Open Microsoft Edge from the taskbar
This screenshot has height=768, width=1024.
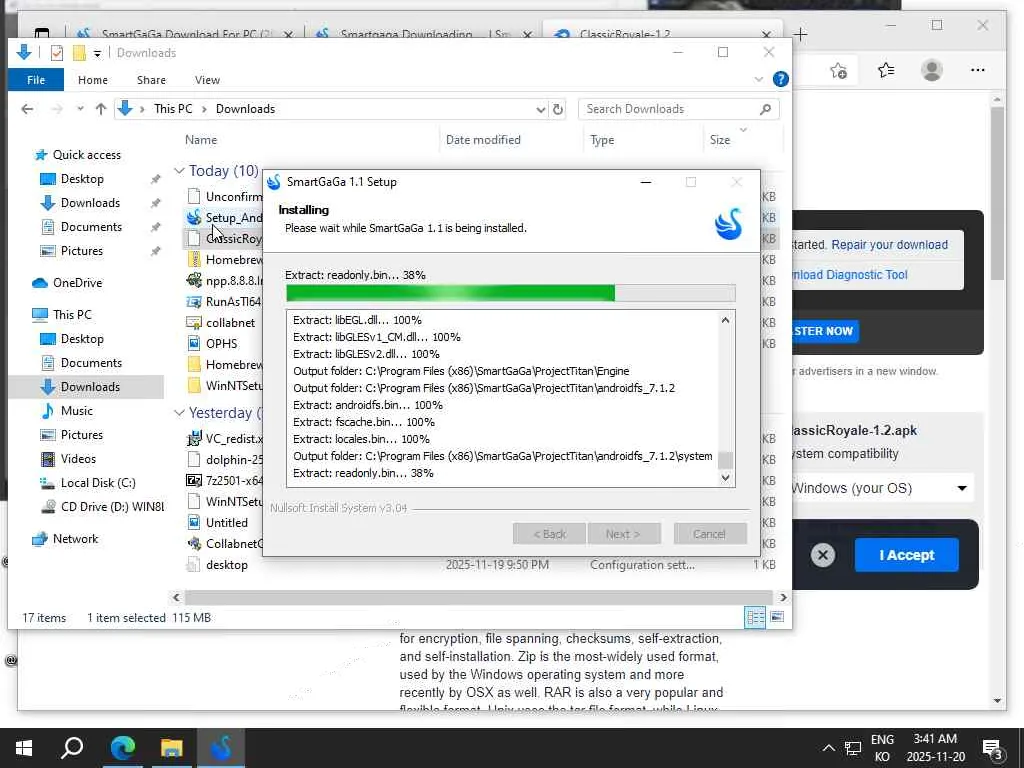(x=122, y=748)
